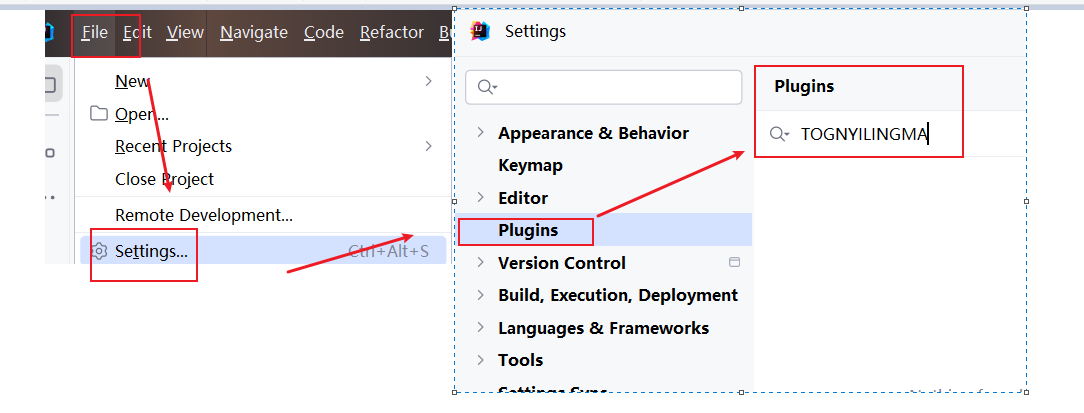Select Plugins in the settings tree
Viewport: 1084px width, 413px height.
tap(528, 230)
